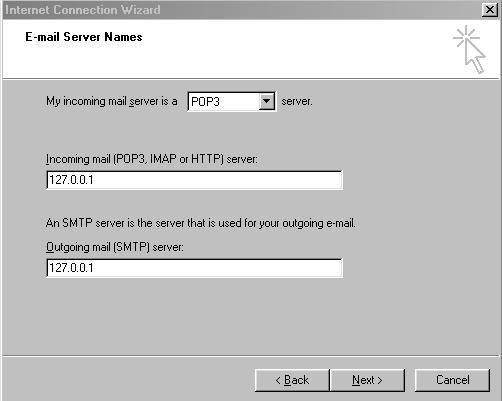Cancel the Internet Connection Wizard
The height and width of the screenshot is (401, 502).
(453, 380)
